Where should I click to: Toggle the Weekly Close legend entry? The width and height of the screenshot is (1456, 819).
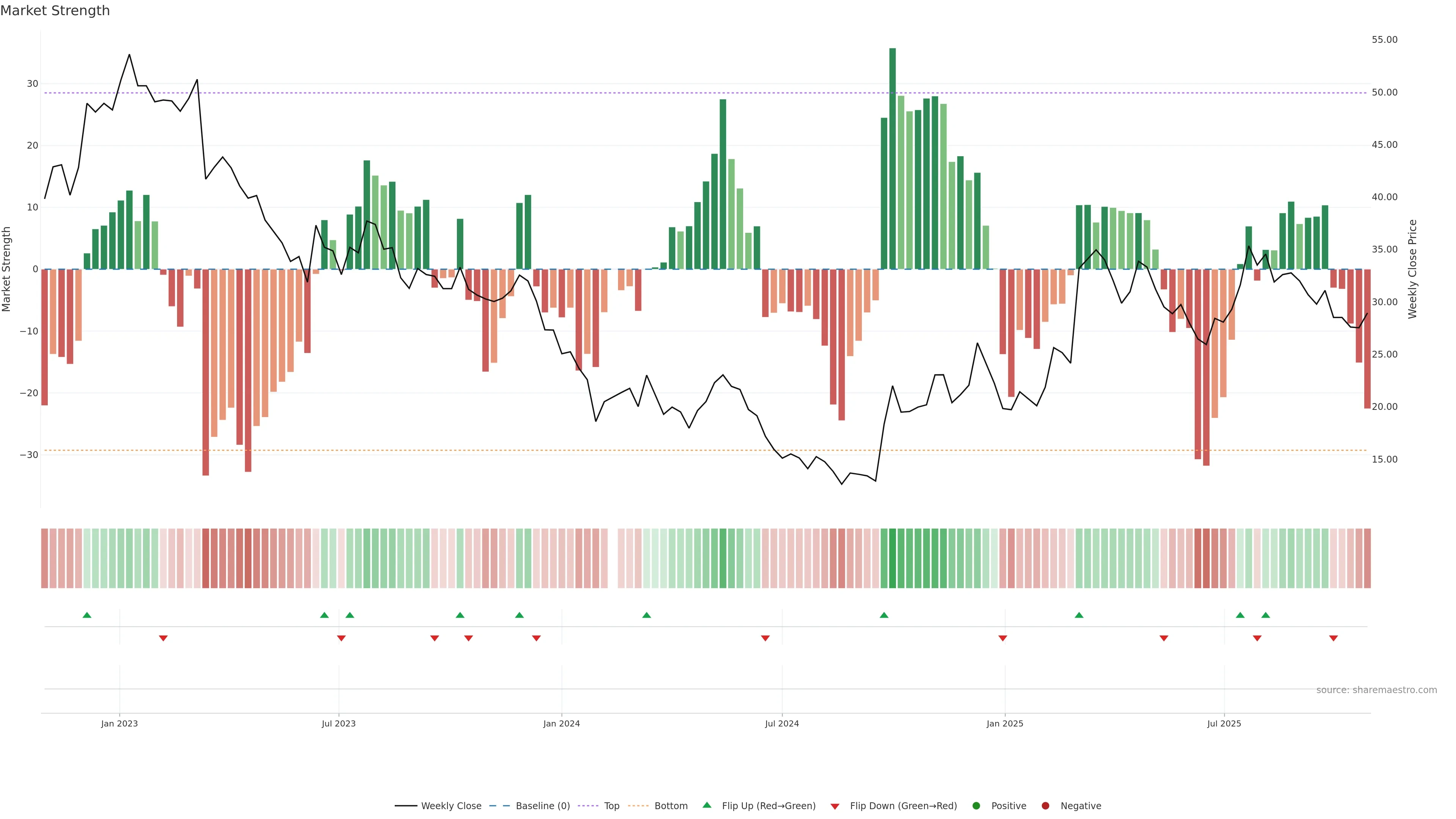point(438,806)
